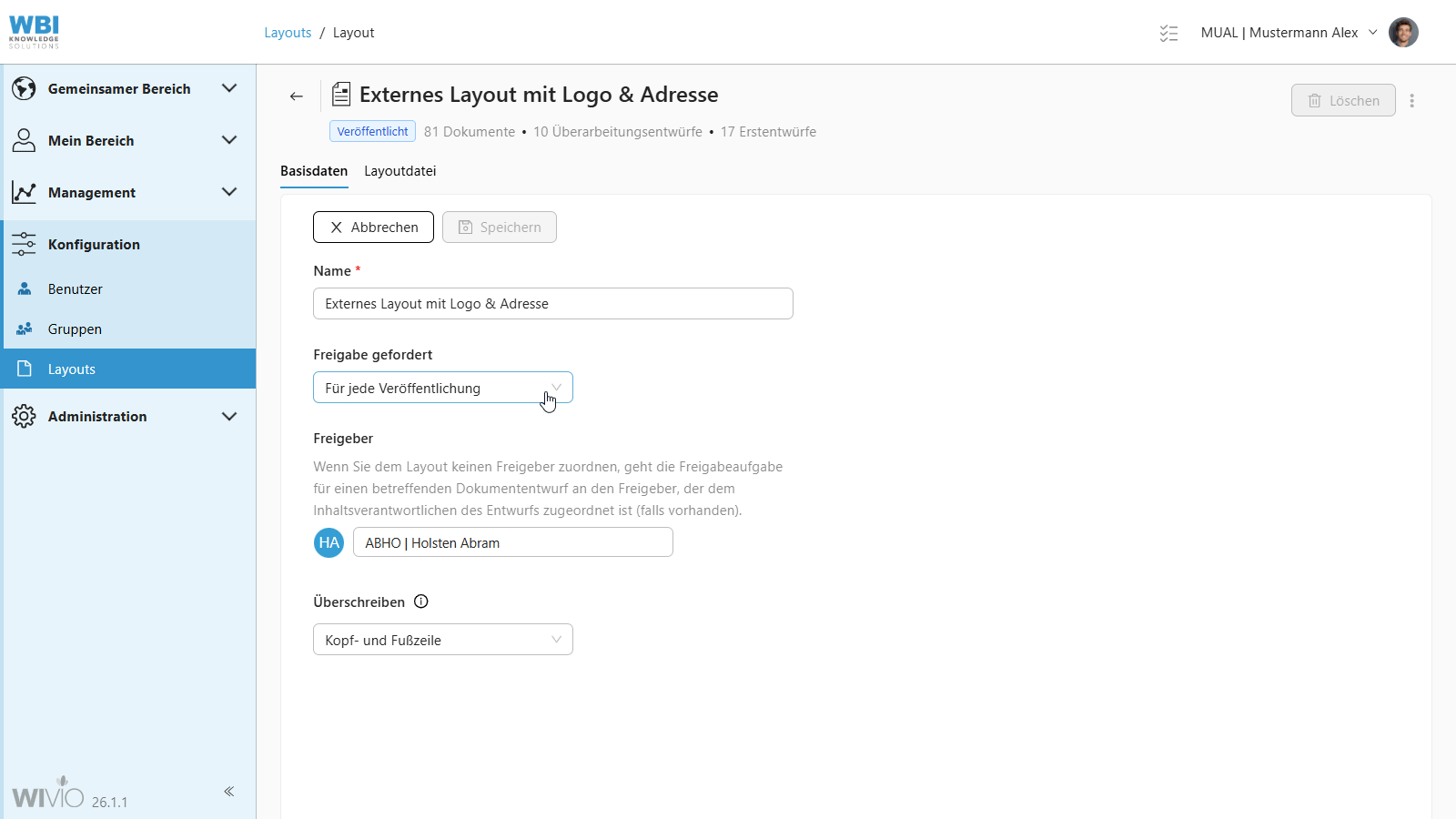Open the task checklist icon in top bar

(x=1168, y=32)
